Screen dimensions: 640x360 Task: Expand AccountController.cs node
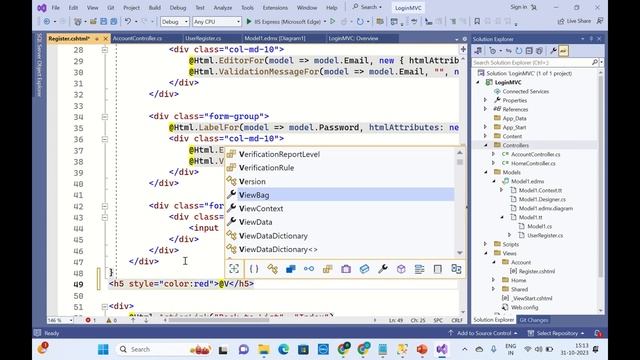[493, 154]
